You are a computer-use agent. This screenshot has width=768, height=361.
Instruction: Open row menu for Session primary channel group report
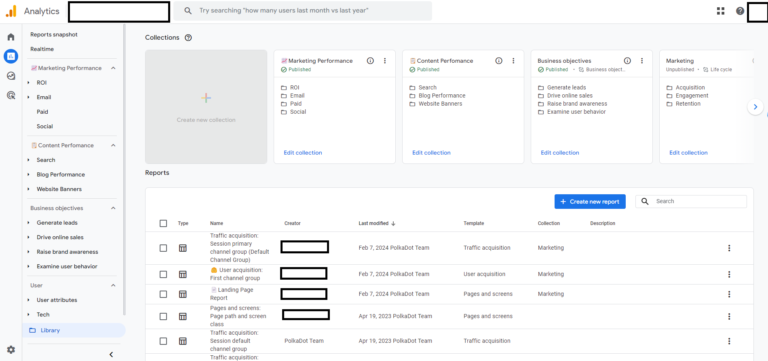click(729, 248)
